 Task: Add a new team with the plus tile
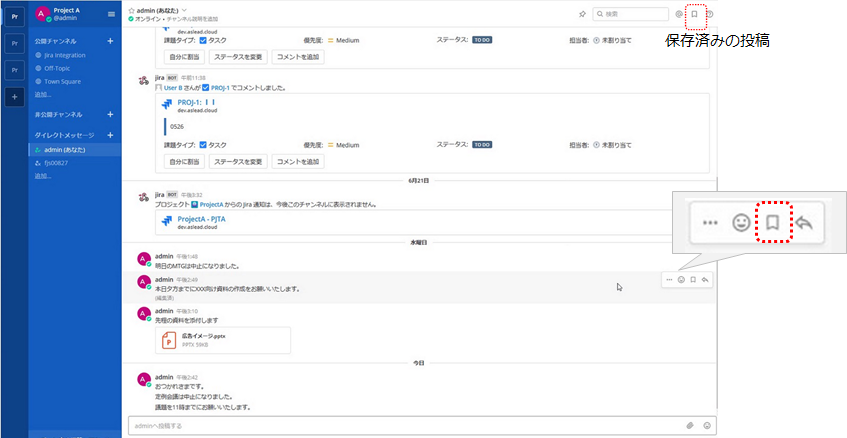pyautogui.click(x=15, y=97)
